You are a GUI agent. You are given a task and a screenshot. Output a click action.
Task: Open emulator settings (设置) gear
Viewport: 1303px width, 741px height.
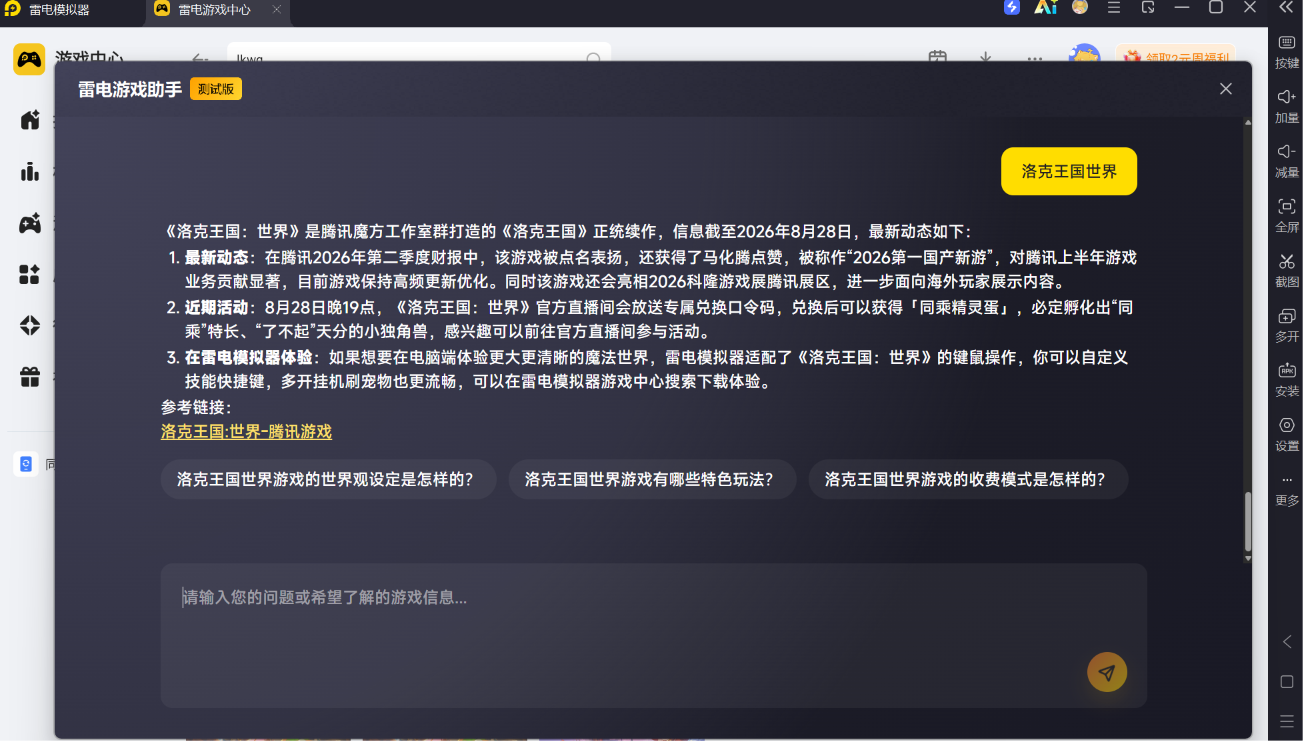tap(1287, 435)
